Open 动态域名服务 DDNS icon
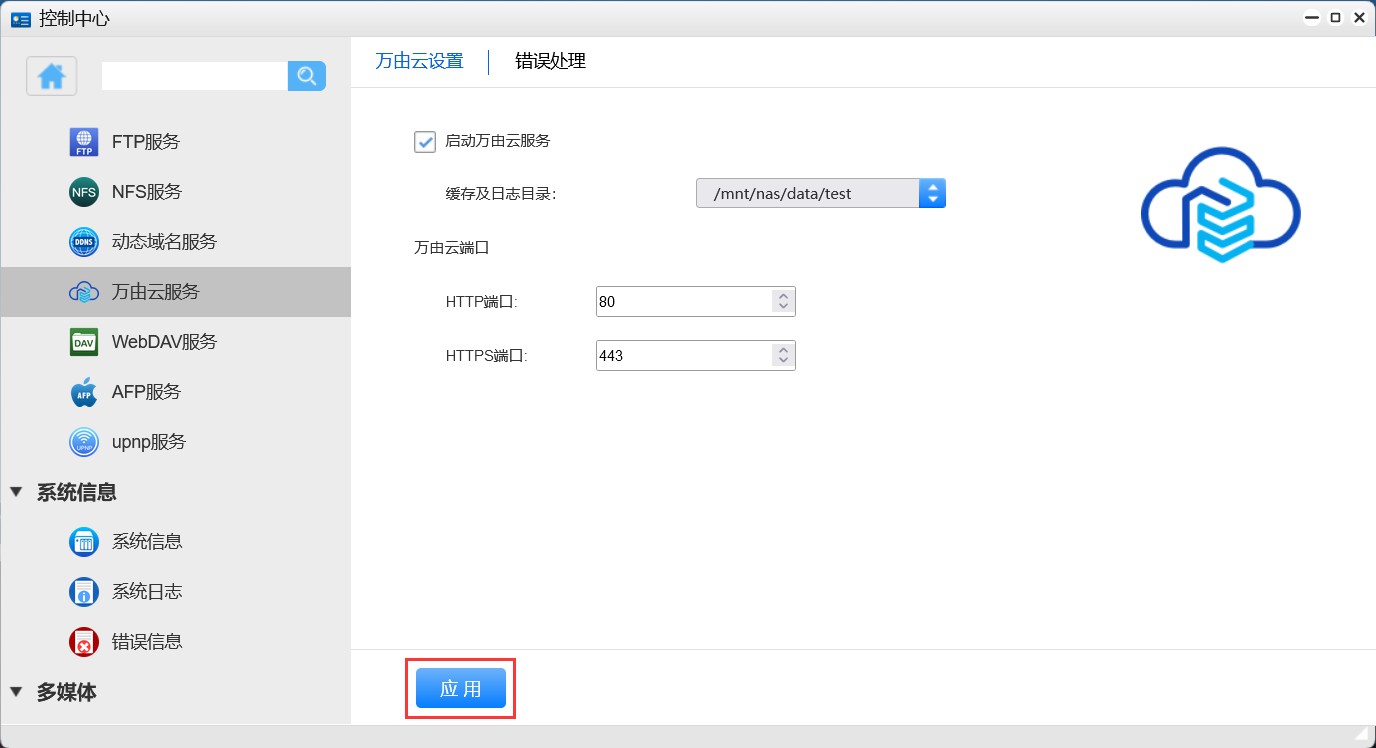Screen dimensions: 1376x748 [84, 242]
